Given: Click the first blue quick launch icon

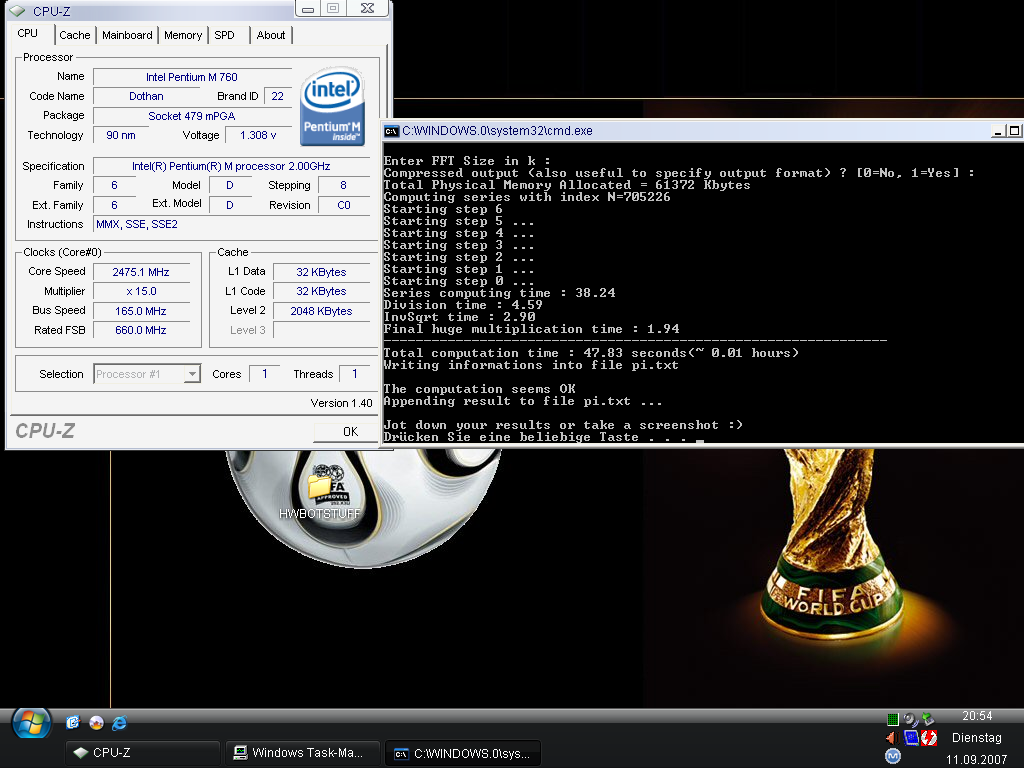Looking at the screenshot, I should (x=72, y=722).
